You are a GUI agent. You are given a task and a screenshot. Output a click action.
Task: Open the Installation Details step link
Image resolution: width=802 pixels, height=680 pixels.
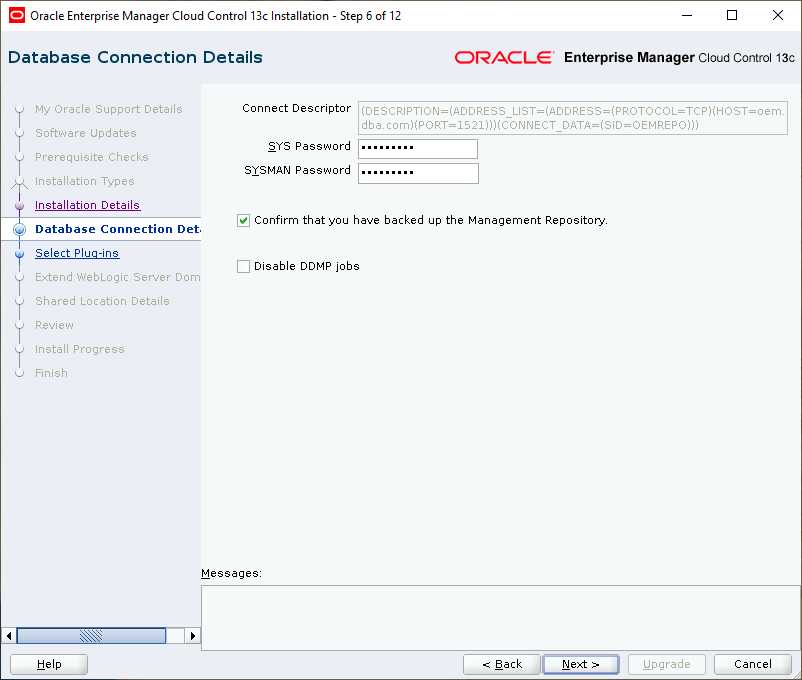[x=87, y=205]
